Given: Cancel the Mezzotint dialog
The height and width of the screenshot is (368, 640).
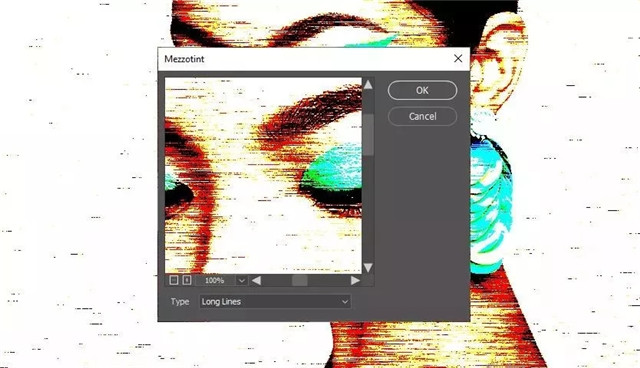Looking at the screenshot, I should [422, 116].
